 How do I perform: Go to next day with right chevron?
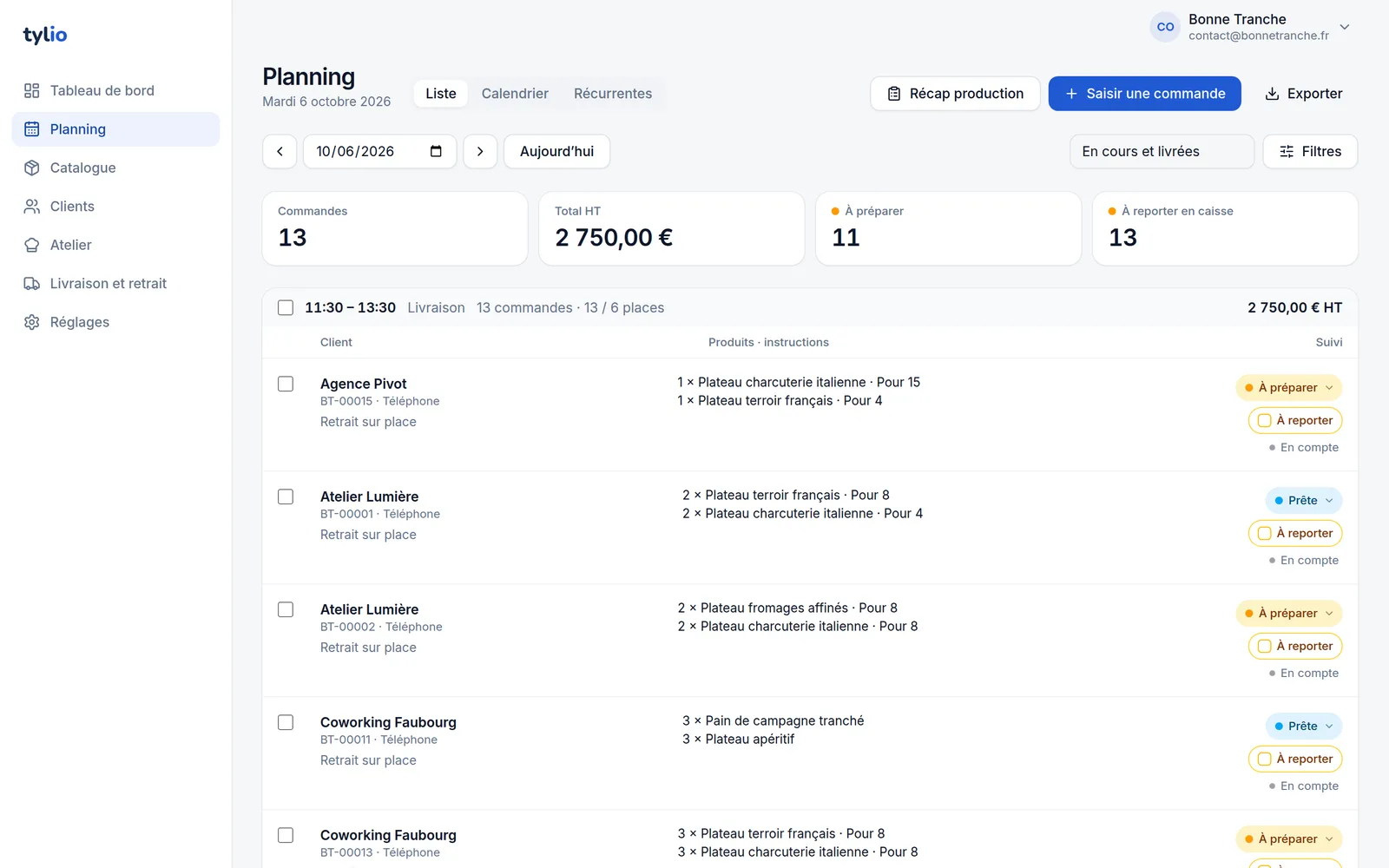coord(480,151)
